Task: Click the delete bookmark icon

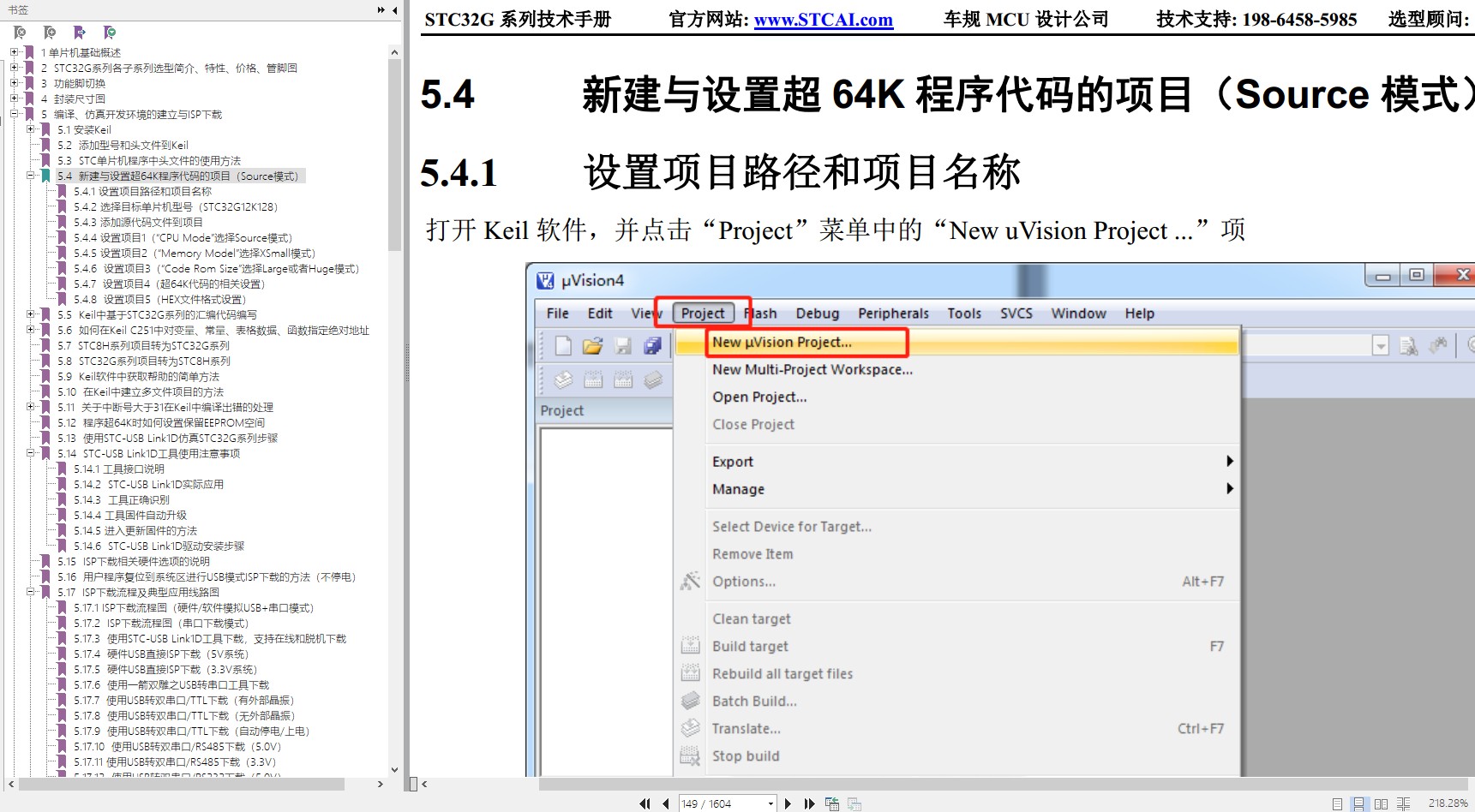Action: (20, 33)
